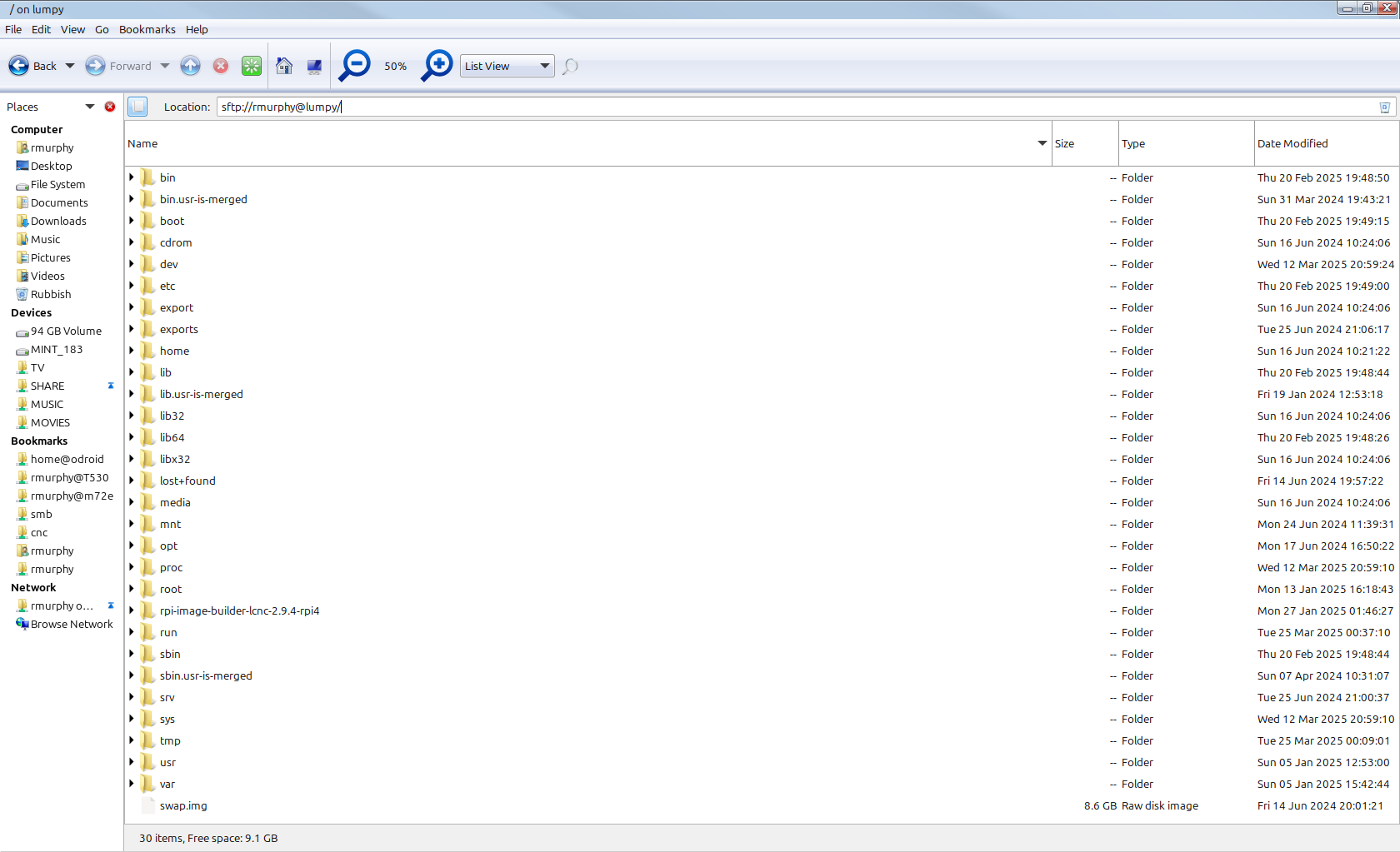Reload the current folder listing

point(251,66)
